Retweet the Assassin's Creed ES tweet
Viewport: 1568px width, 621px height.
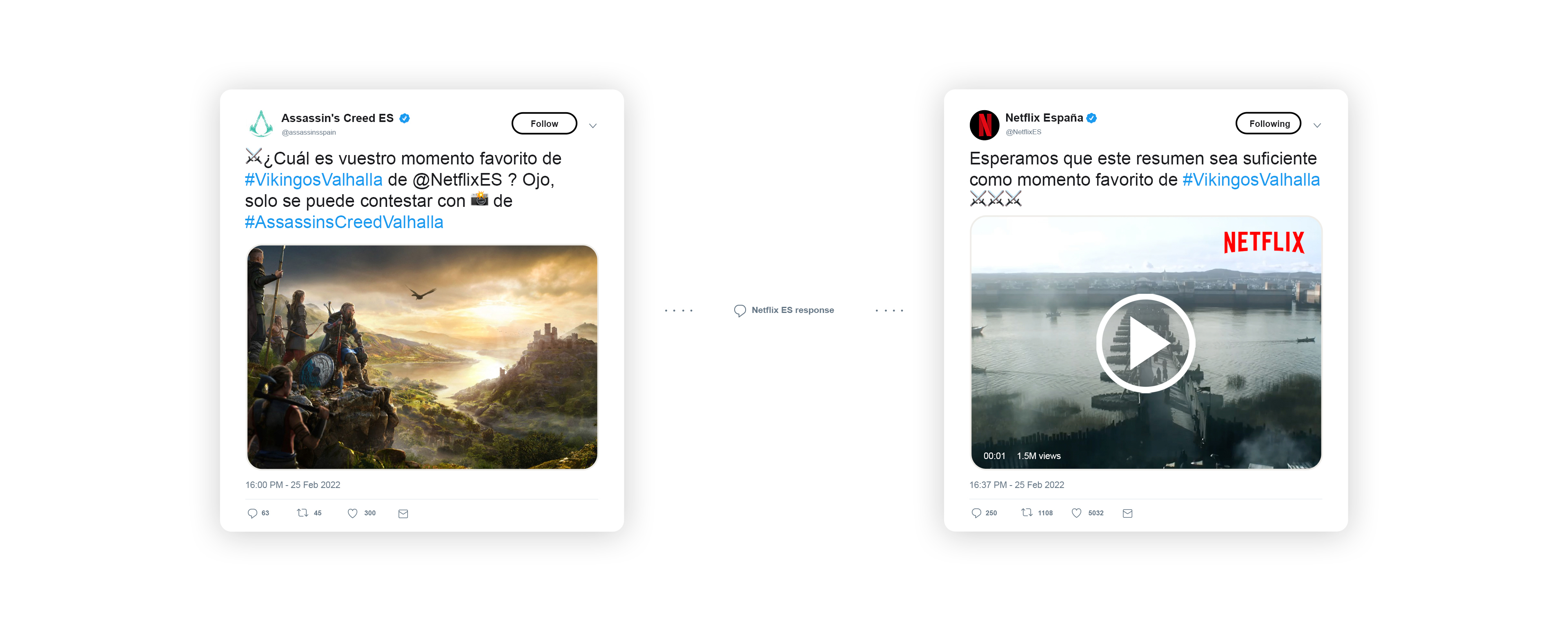(x=303, y=513)
